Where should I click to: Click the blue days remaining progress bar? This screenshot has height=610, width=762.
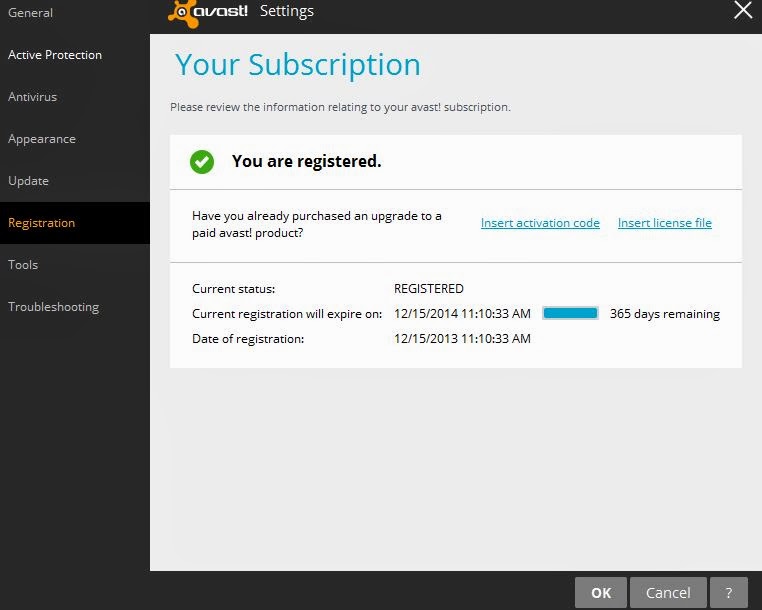click(570, 314)
